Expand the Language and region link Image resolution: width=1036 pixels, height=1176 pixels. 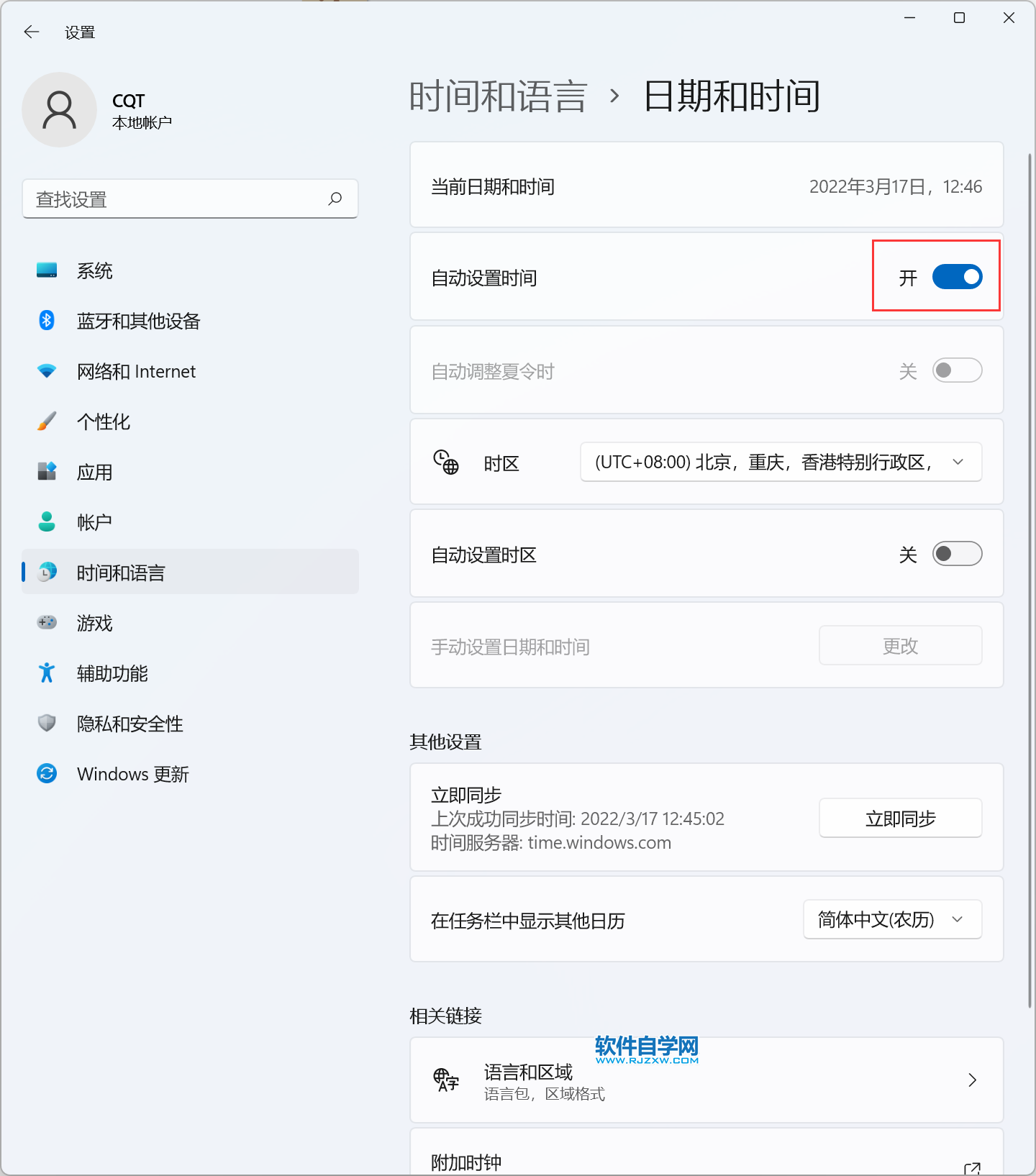[706, 1080]
